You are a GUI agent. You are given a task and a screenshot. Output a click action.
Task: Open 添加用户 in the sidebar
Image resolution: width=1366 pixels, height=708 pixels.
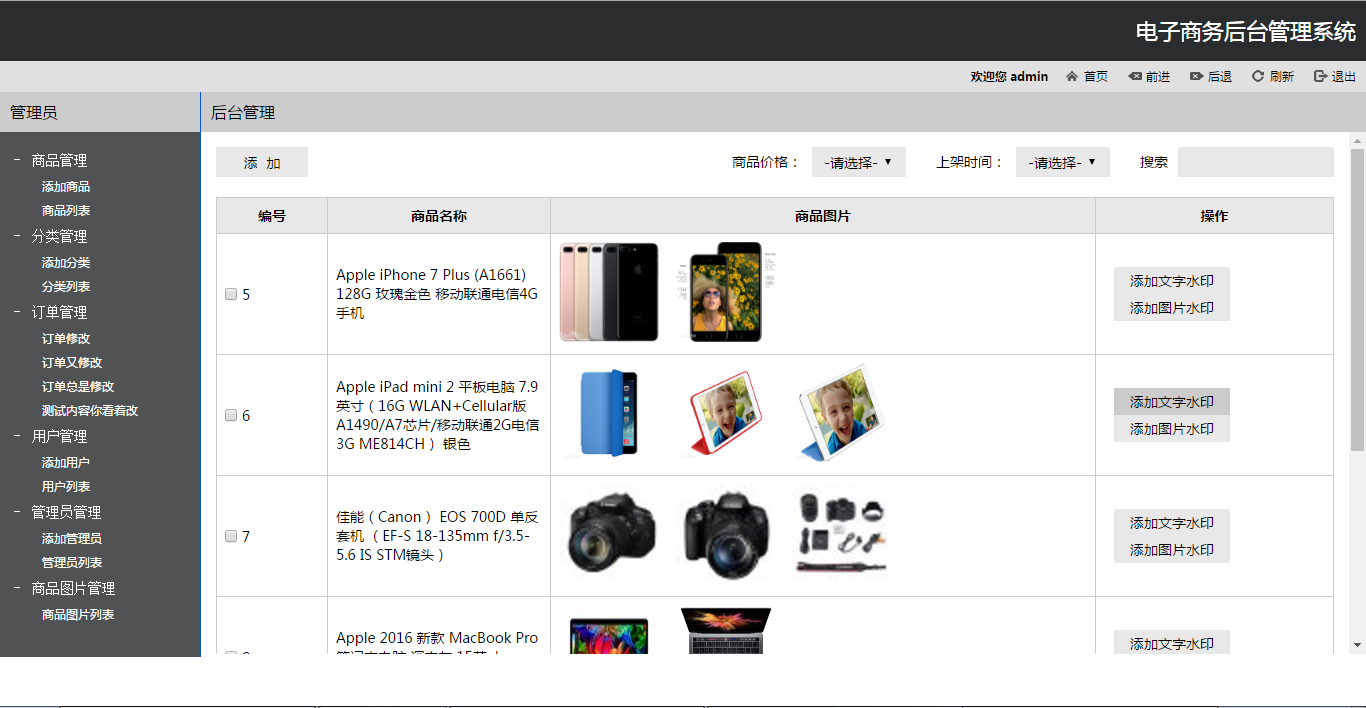coord(66,463)
